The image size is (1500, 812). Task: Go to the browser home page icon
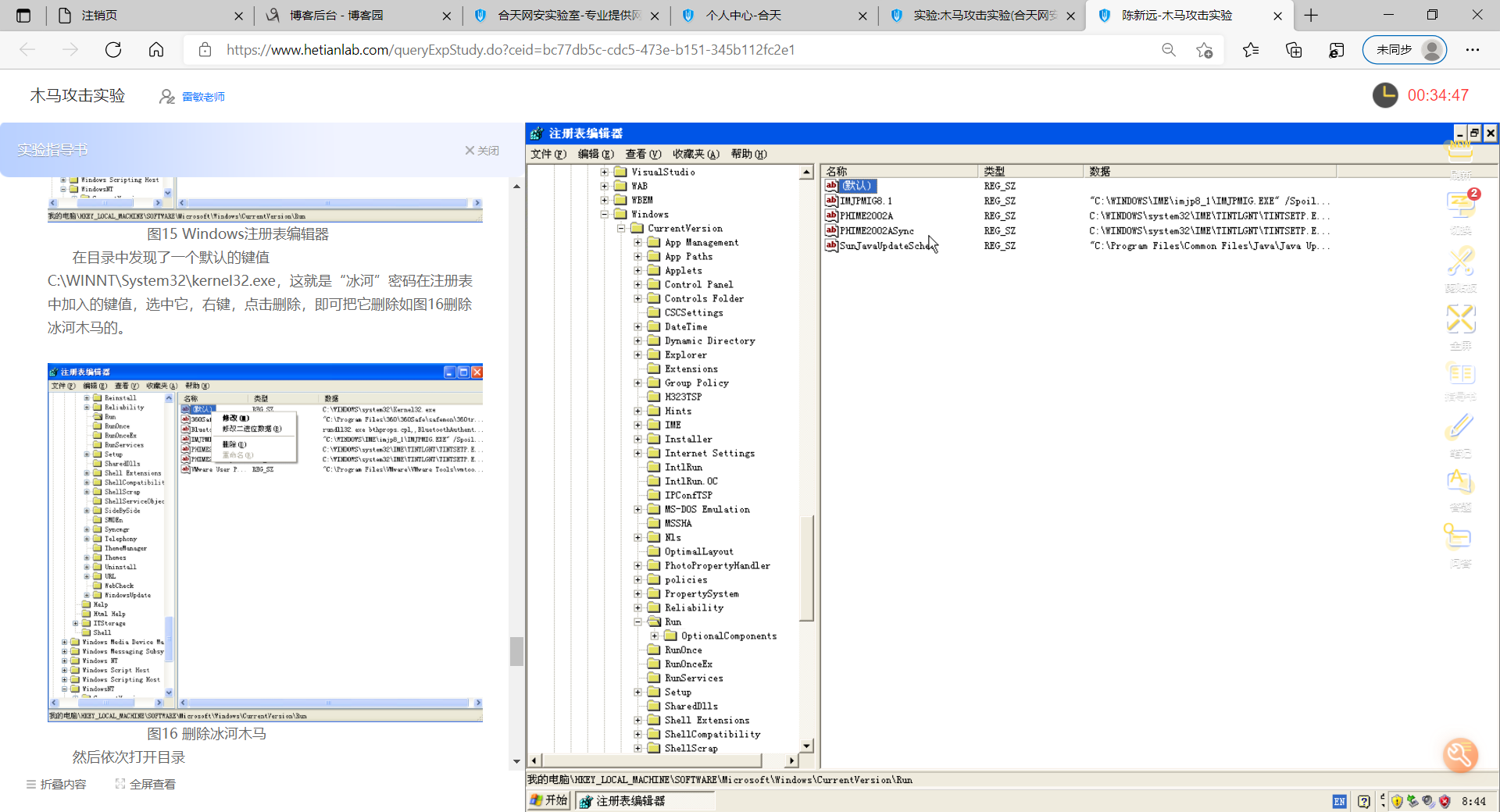tap(156, 50)
